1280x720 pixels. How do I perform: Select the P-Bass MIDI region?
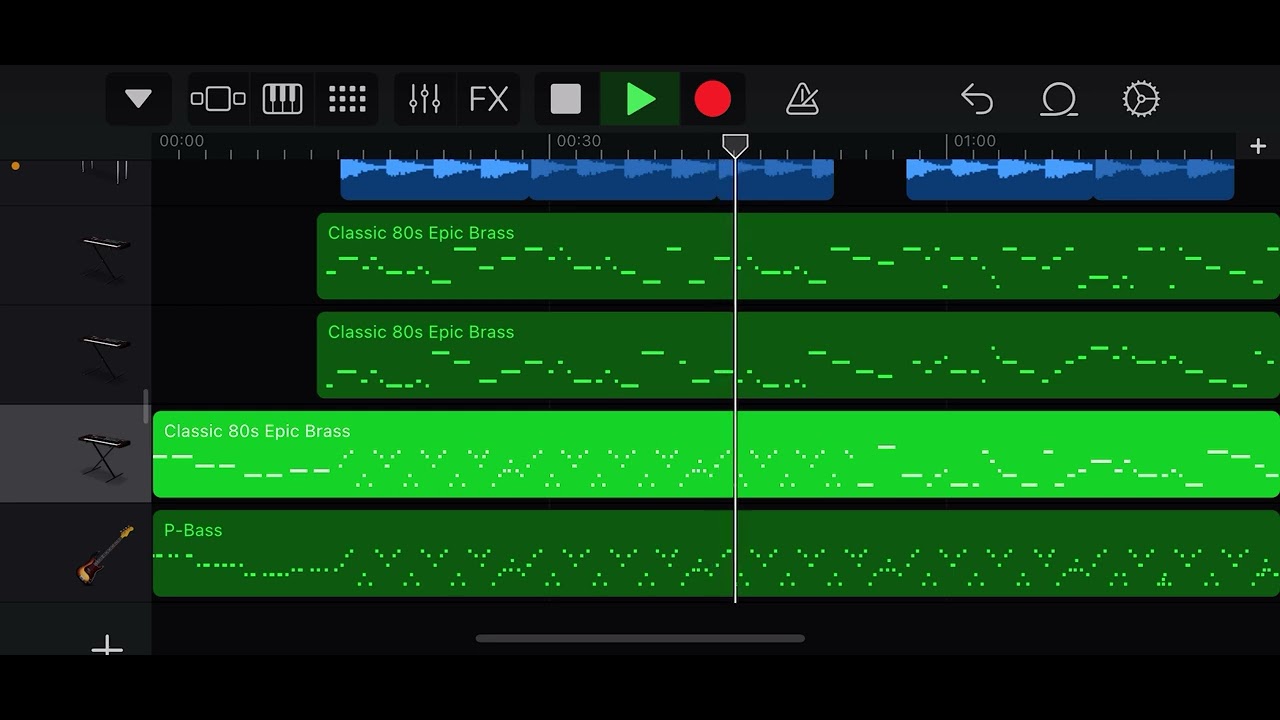pos(716,554)
